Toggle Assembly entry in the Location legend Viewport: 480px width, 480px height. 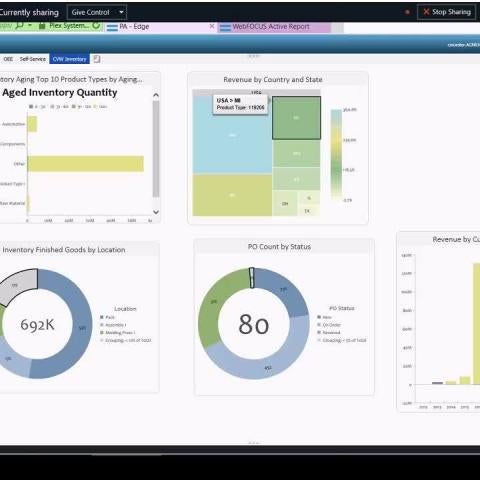[x=113, y=325]
